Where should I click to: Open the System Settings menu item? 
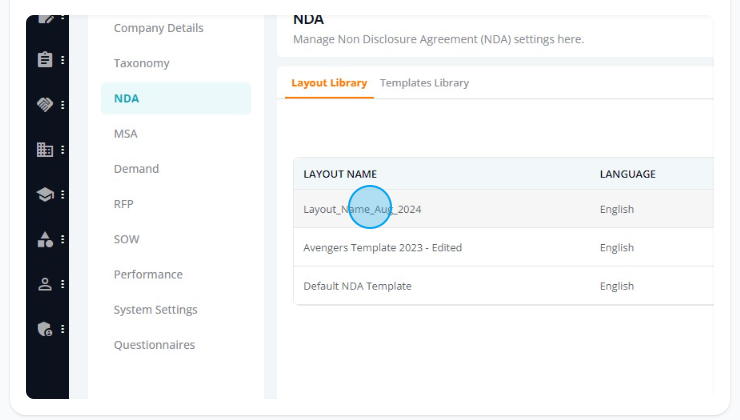point(155,310)
